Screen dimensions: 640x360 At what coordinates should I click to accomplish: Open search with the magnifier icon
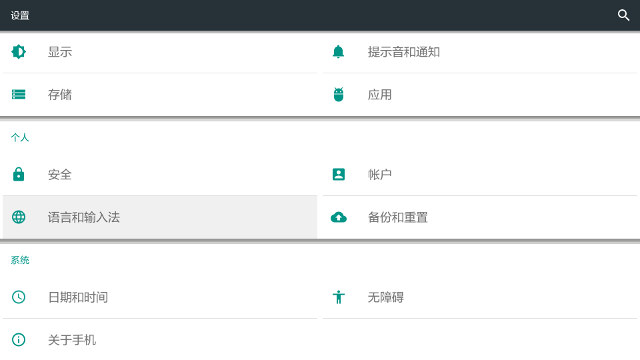pyautogui.click(x=623, y=15)
